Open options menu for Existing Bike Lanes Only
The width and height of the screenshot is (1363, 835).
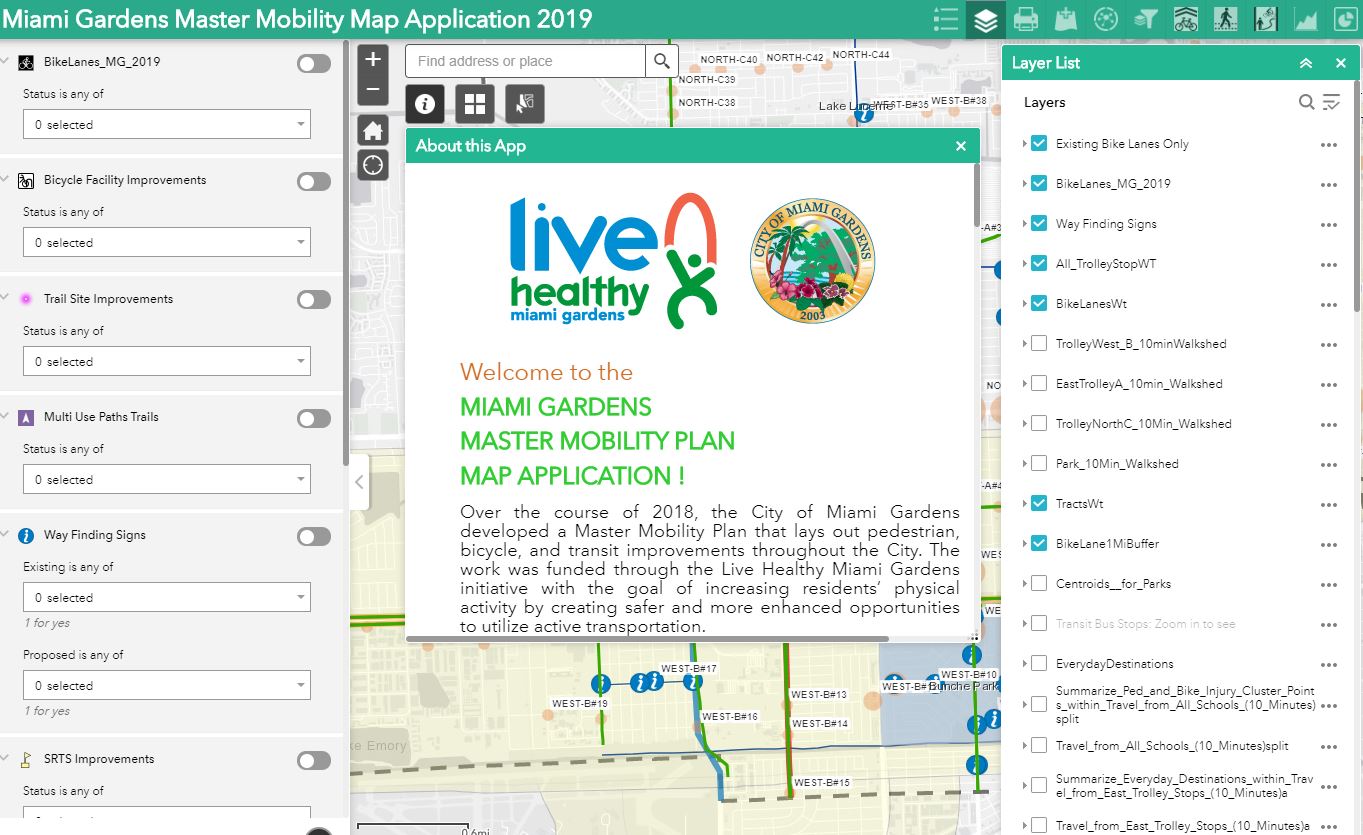point(1329,144)
